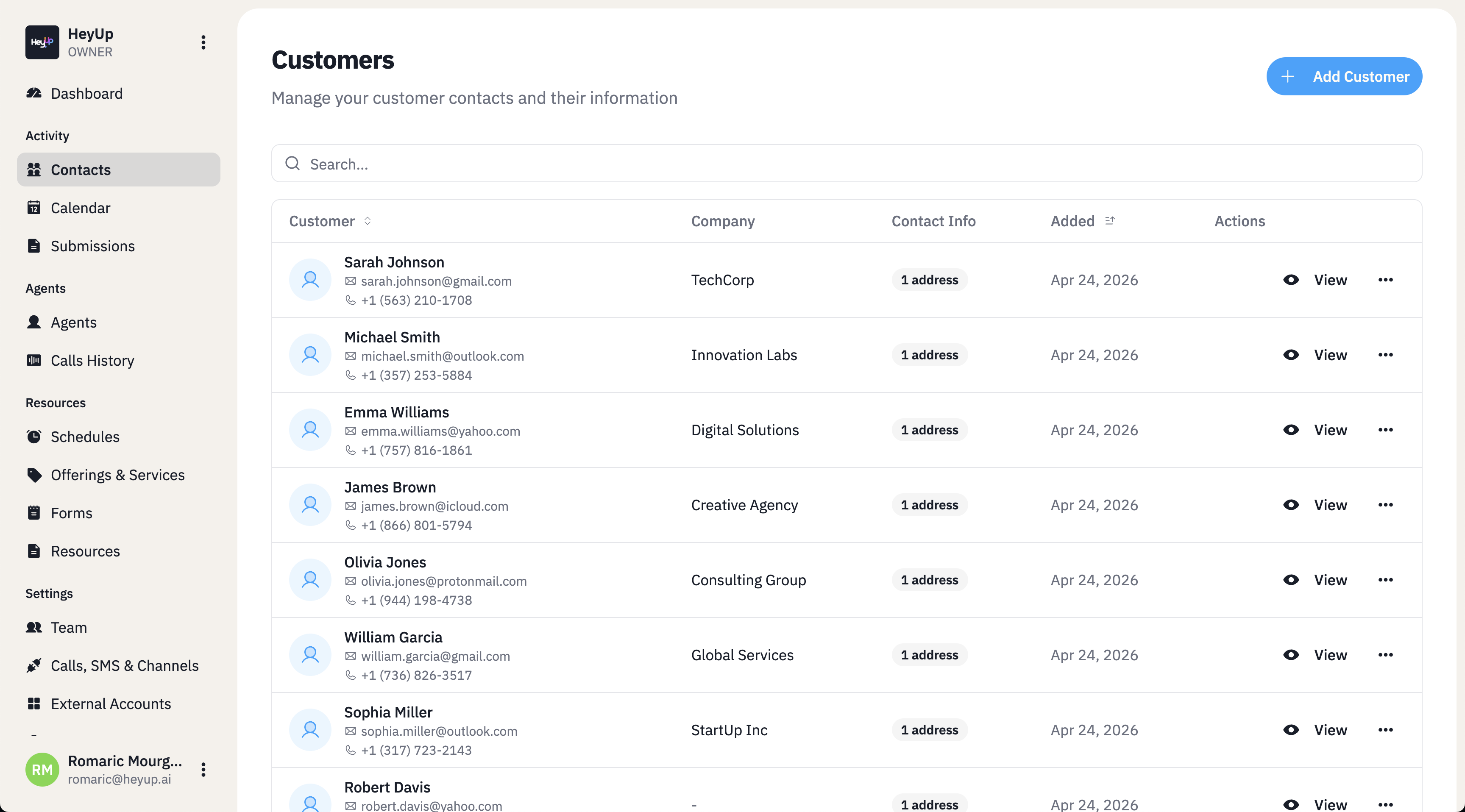Click the RM profile avatar

42,769
